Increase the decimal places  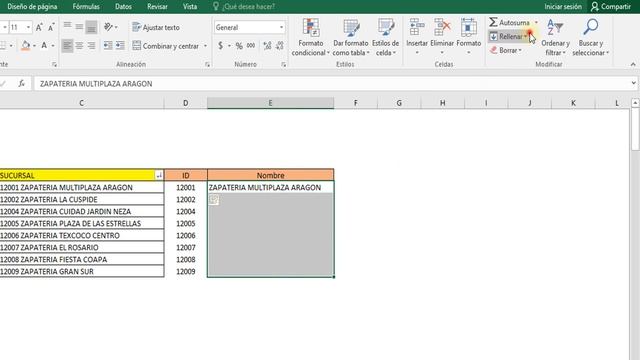[267, 46]
